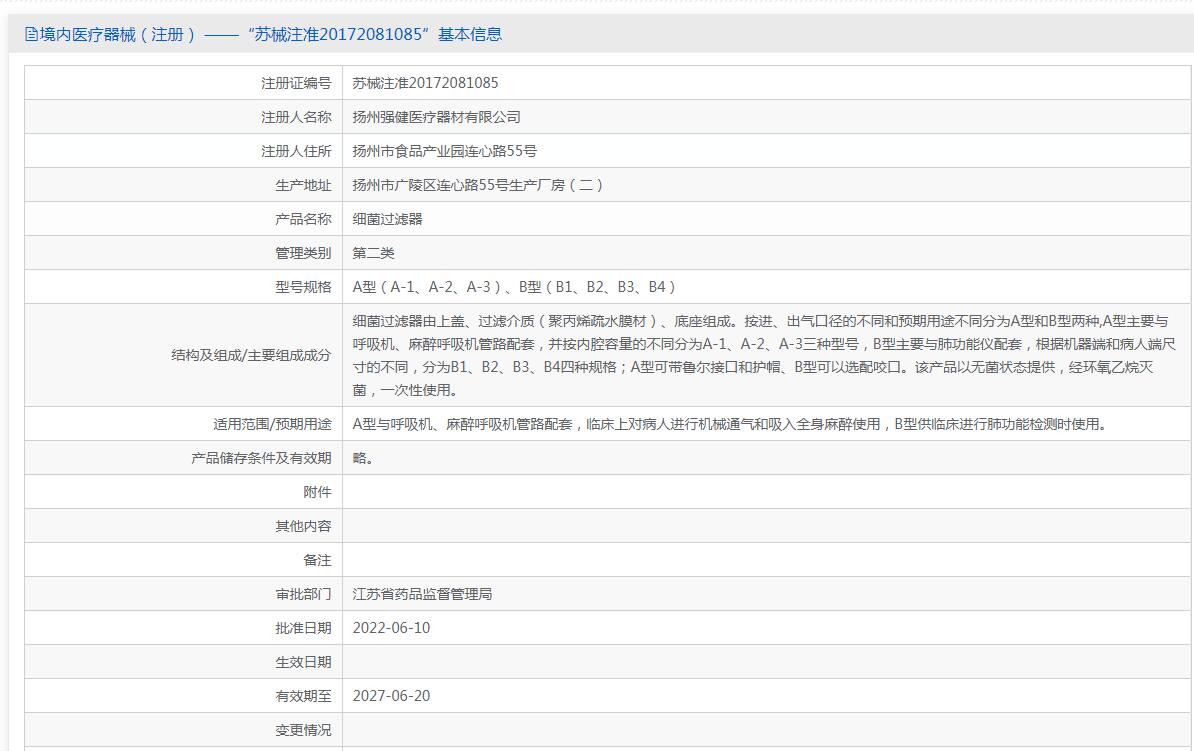This screenshot has height=751, width=1194.
Task: Click the heading text 境内医疗器械（注册）
Action: (118, 34)
